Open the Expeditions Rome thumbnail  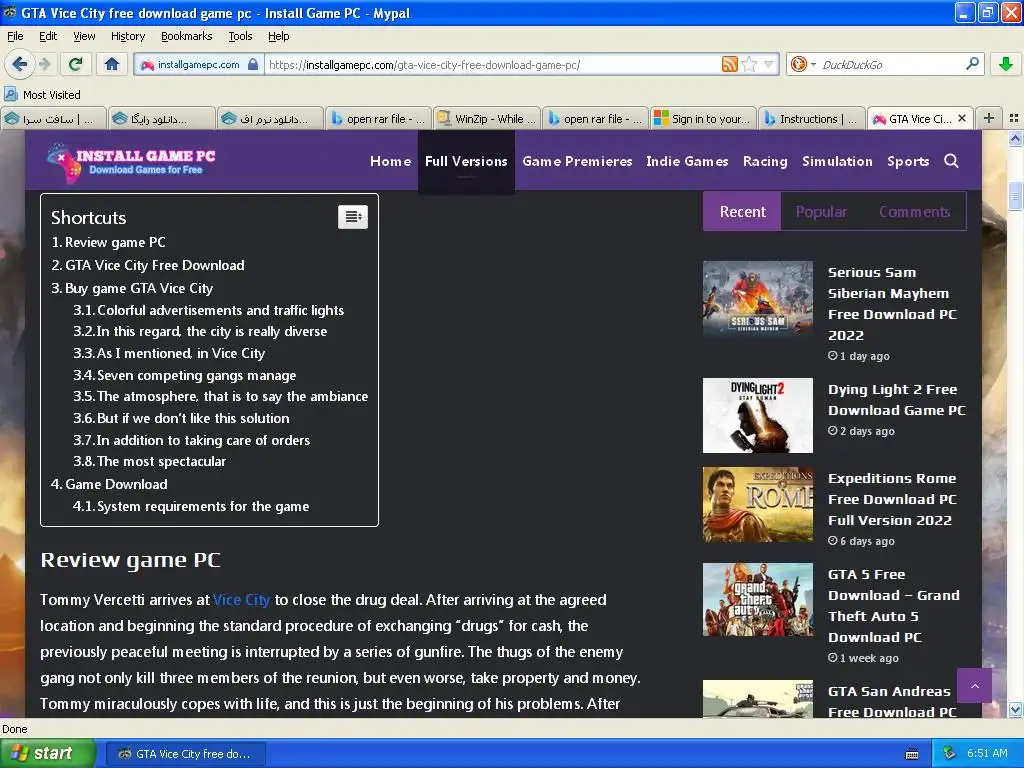click(x=758, y=504)
